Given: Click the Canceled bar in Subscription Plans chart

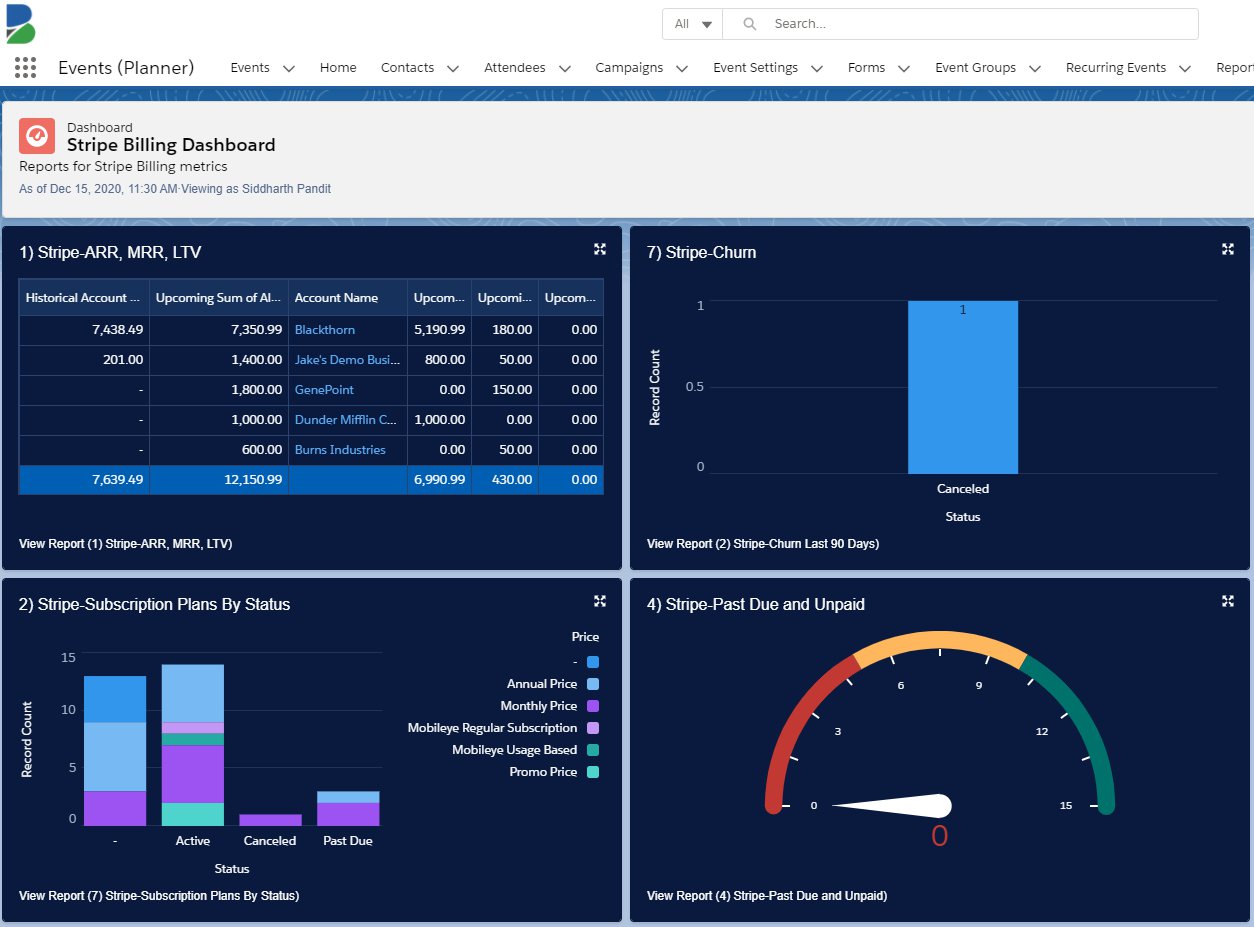Looking at the screenshot, I should point(270,820).
